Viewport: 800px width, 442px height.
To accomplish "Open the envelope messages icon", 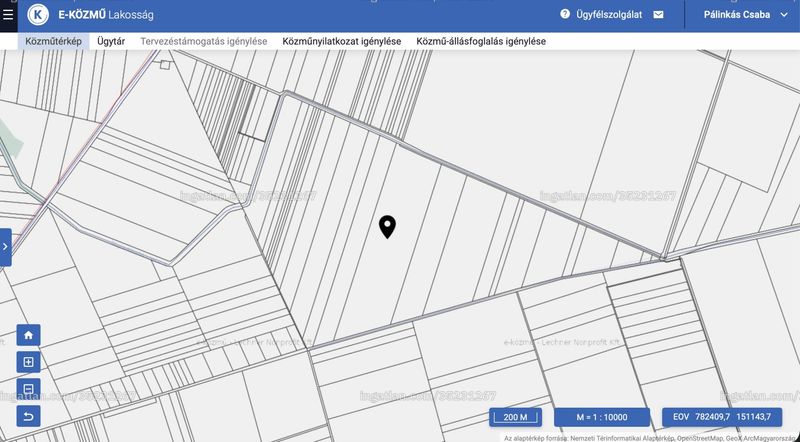I will pos(659,15).
